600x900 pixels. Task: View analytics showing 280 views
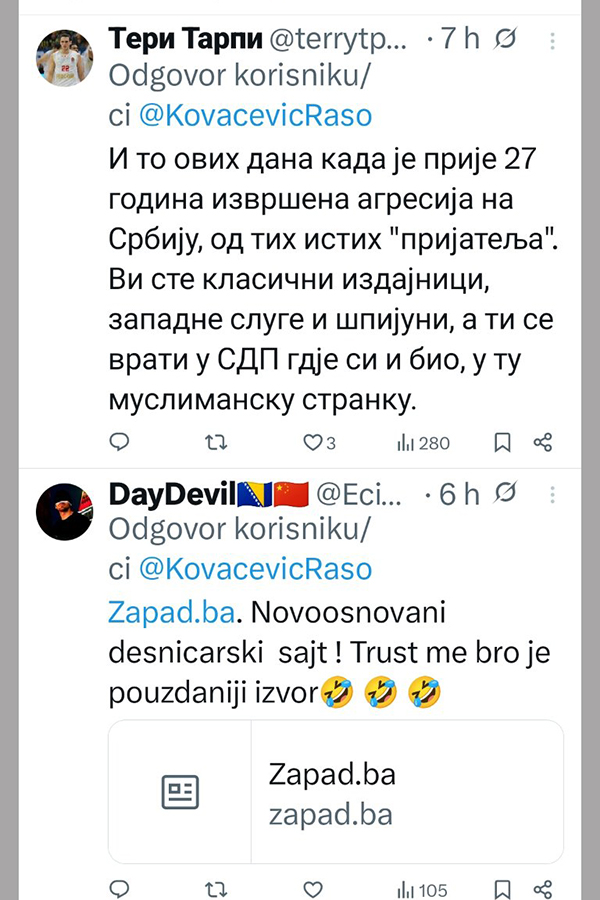(424, 442)
